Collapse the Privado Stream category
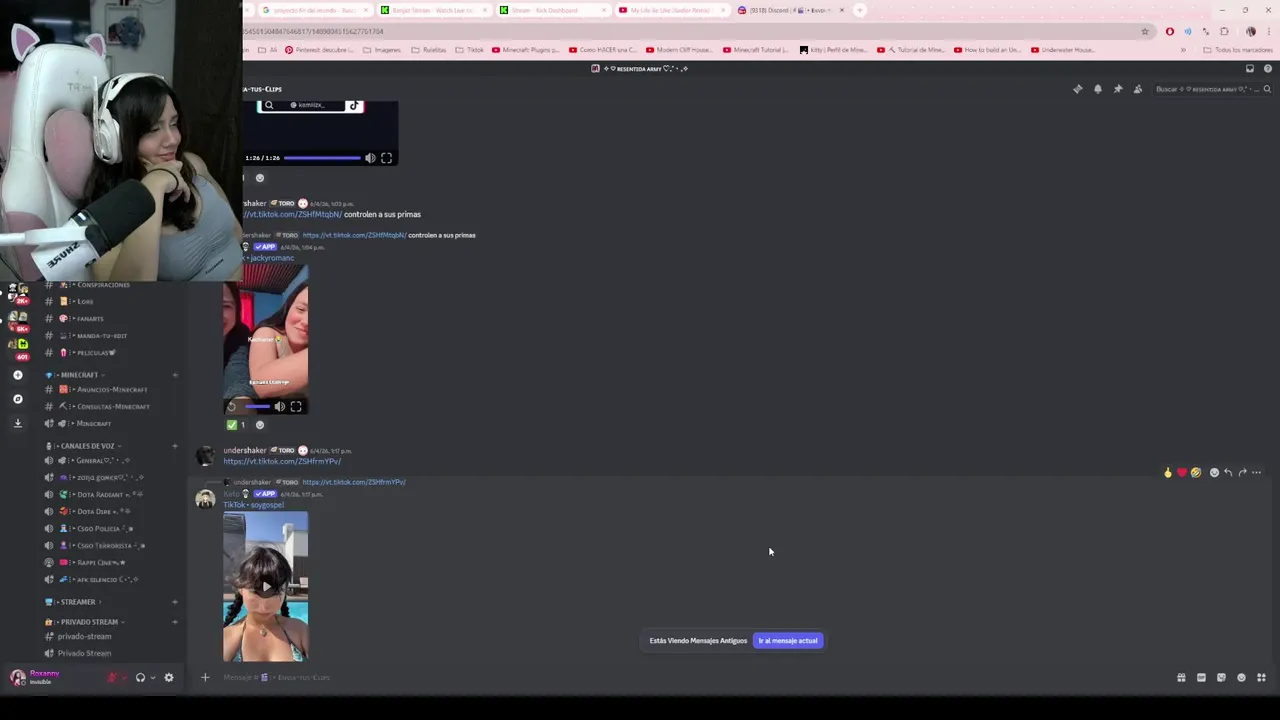 [85, 622]
